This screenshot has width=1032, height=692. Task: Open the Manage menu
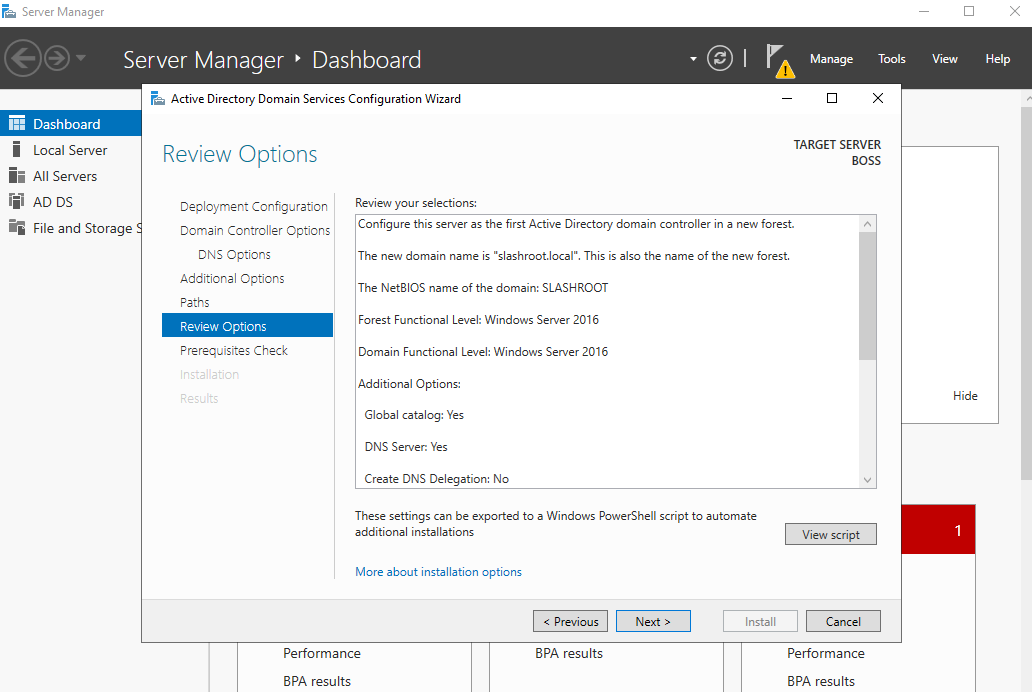831,59
